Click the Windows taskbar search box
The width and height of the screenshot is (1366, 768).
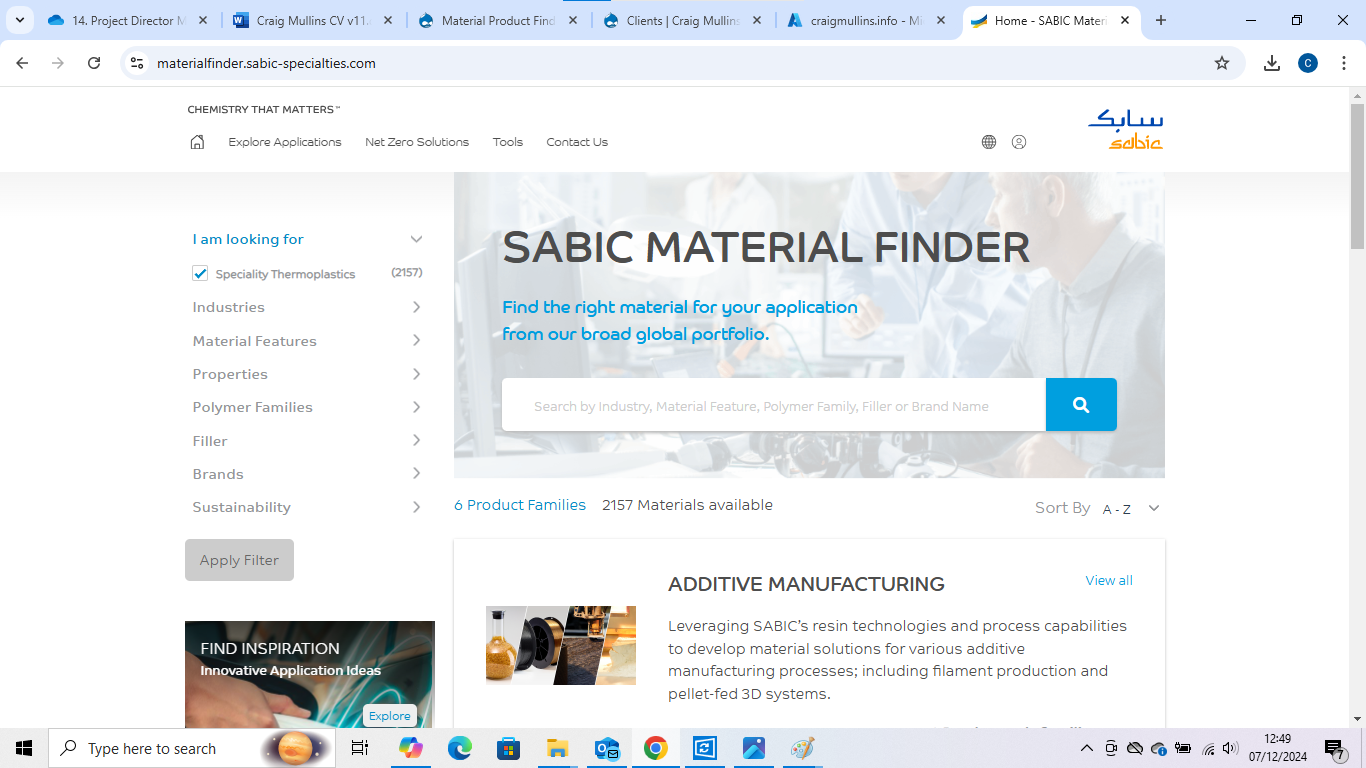192,748
